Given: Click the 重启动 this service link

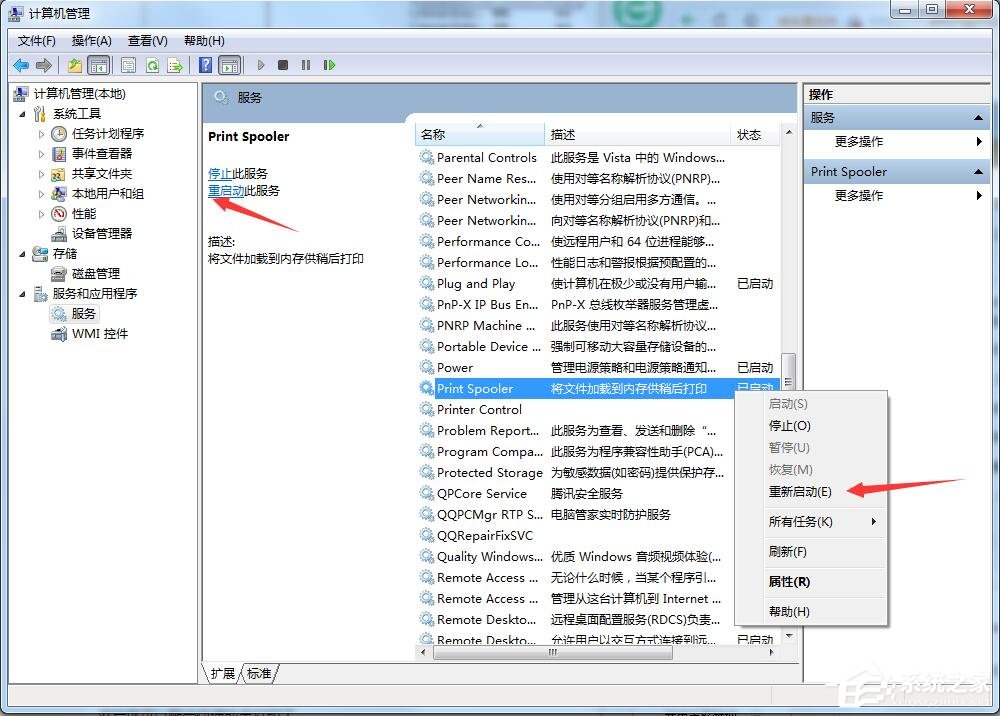Looking at the screenshot, I should click(x=226, y=191).
